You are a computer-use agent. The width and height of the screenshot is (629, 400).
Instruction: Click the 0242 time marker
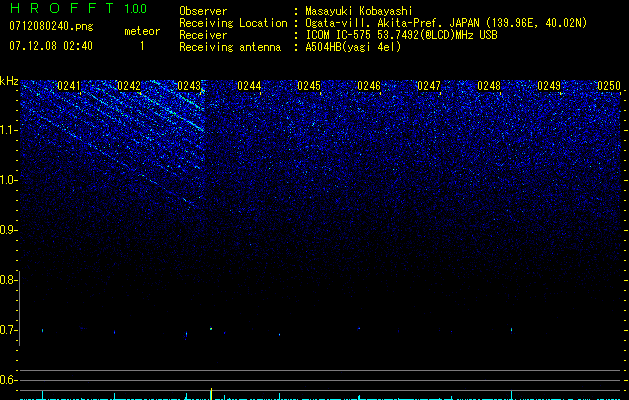(129, 86)
